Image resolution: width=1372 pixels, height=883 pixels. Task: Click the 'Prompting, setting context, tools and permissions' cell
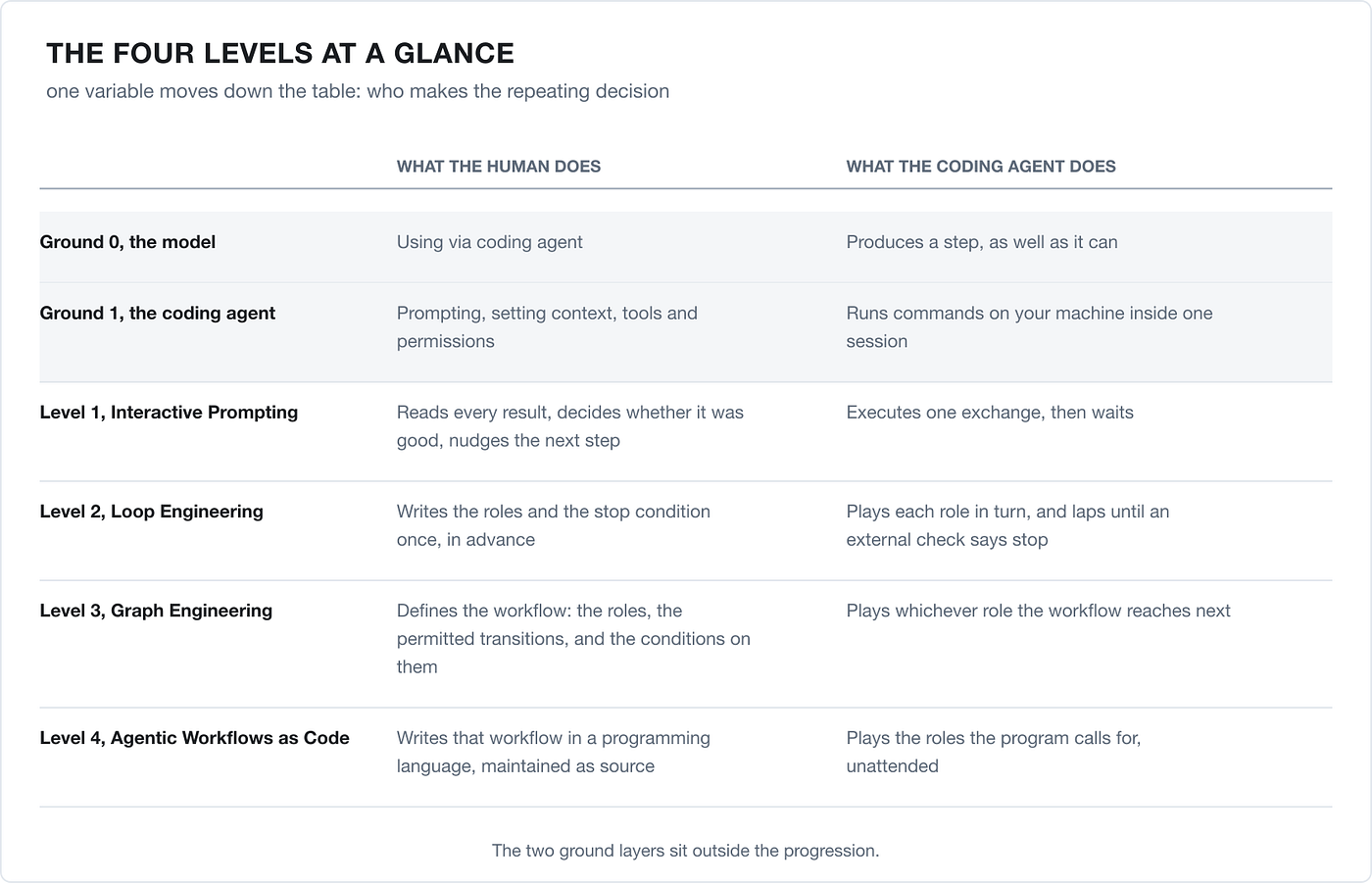click(547, 327)
